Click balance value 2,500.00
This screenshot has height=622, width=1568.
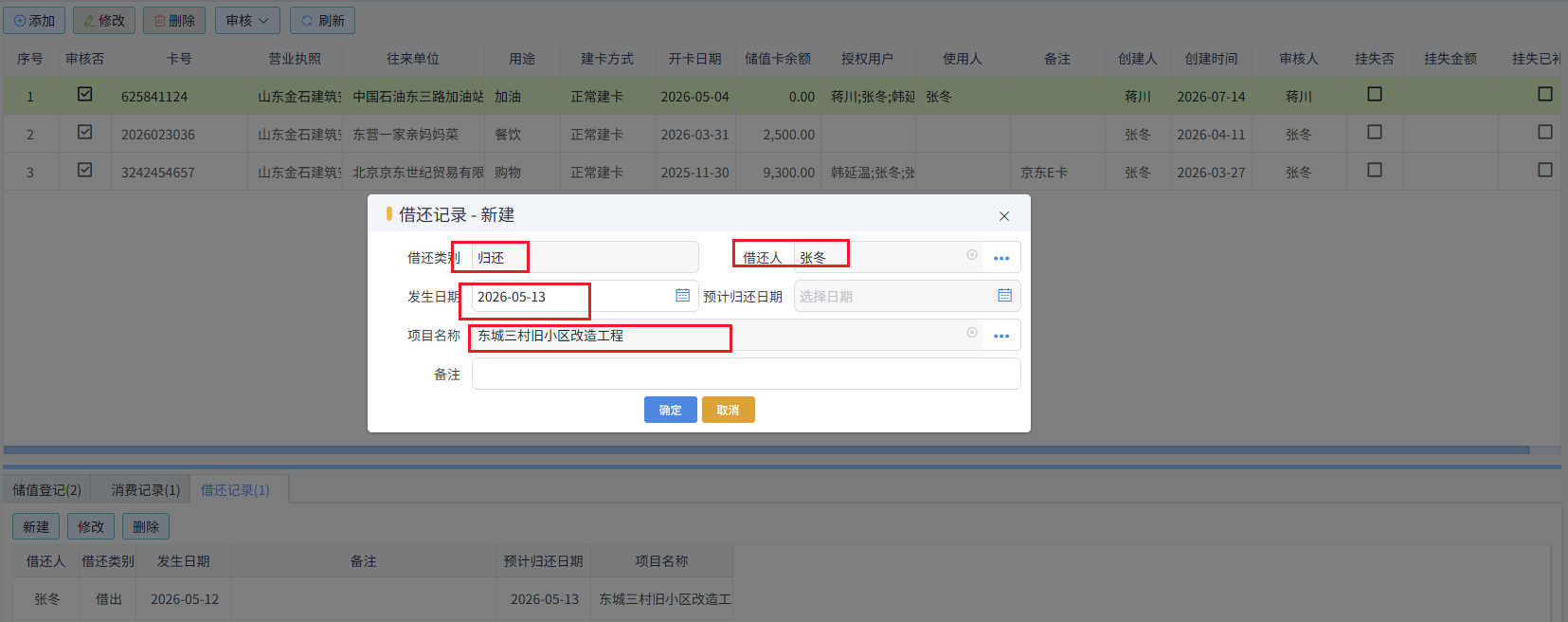click(788, 135)
